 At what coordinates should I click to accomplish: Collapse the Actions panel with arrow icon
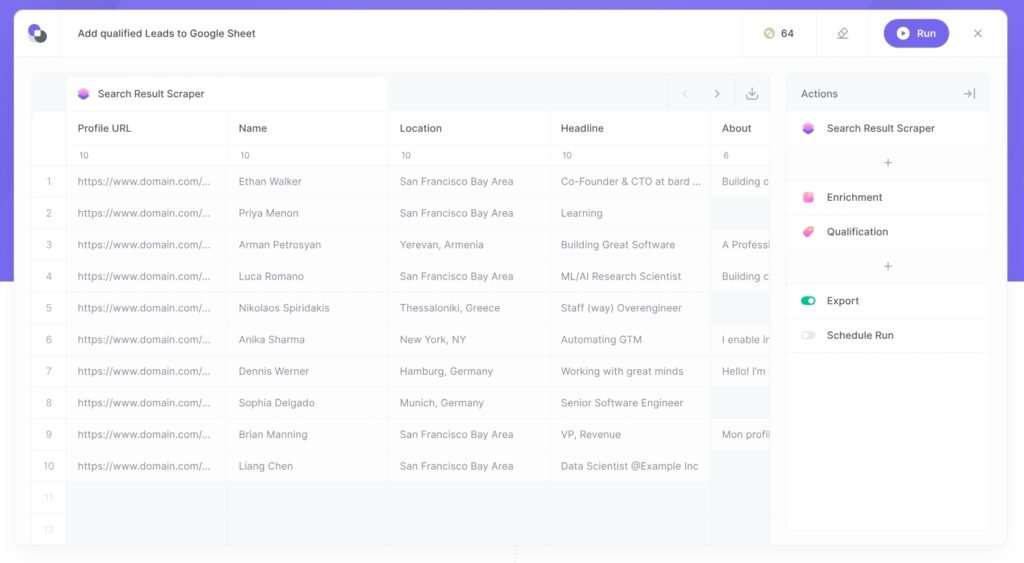[x=969, y=94]
